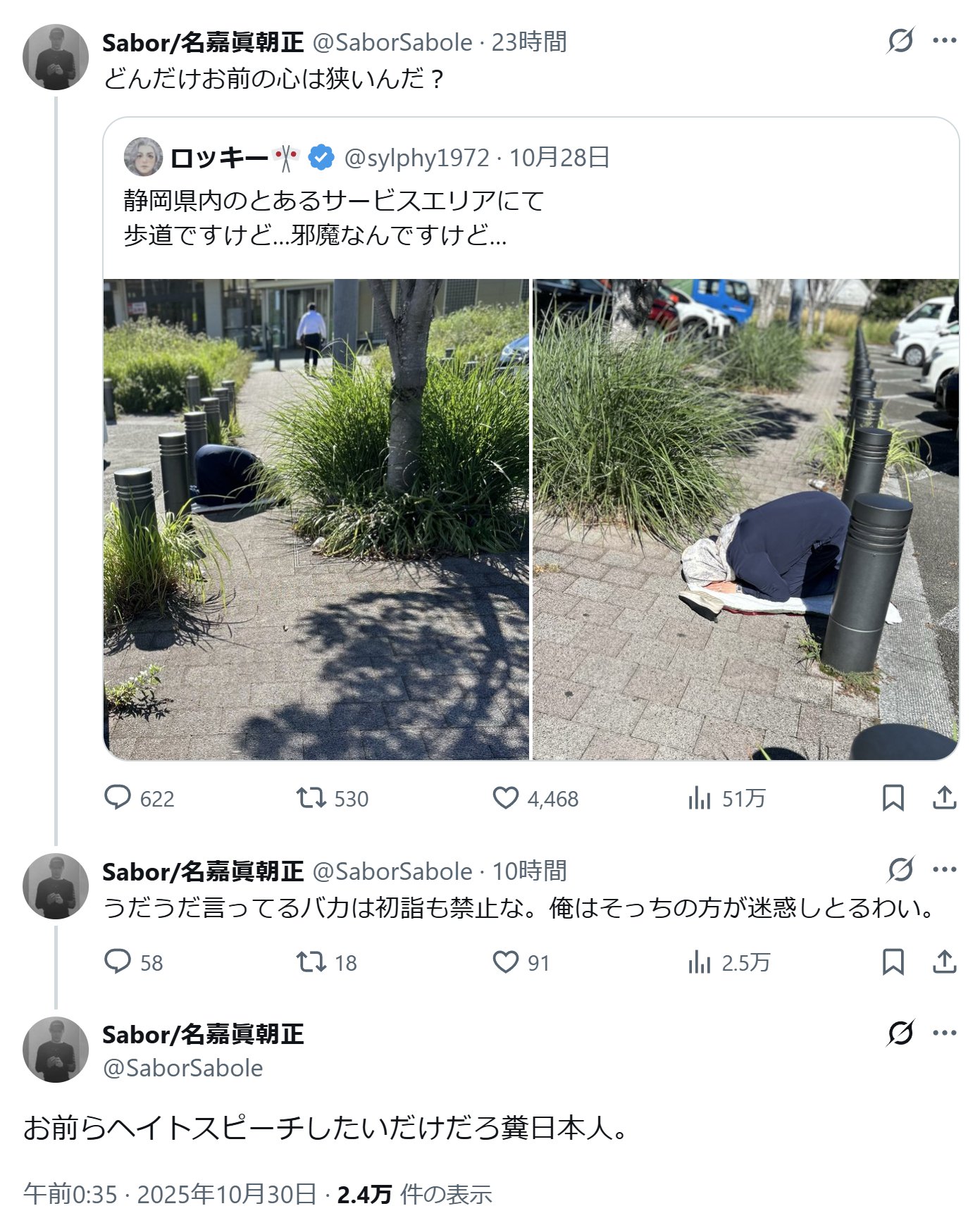Viewport: 980px width, 1218px height.
Task: Open more options on the 10時間 tweet
Action: coord(944,870)
